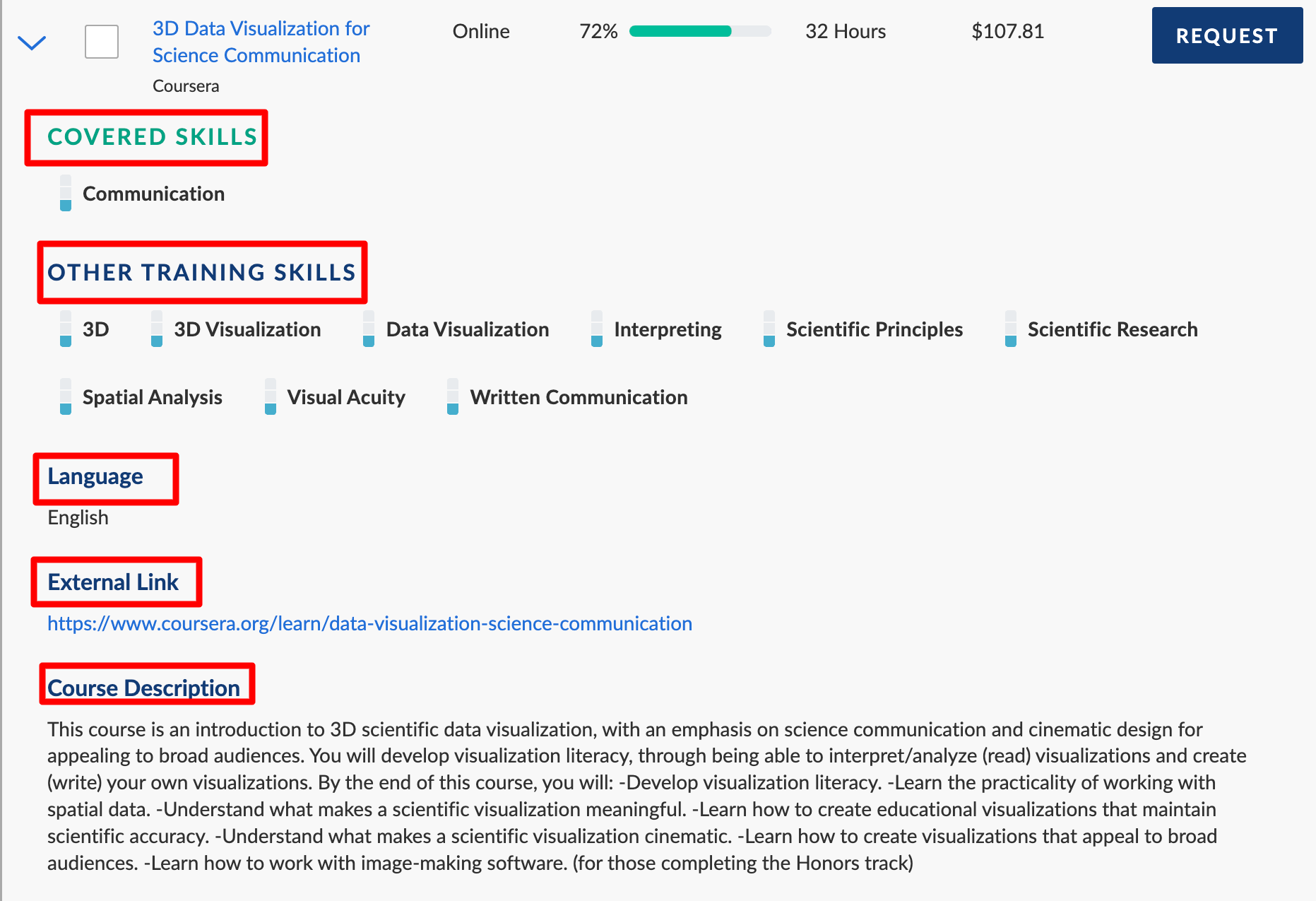The width and height of the screenshot is (1316, 901).
Task: Click the Written Communication skill meter icon
Action: pyautogui.click(x=453, y=397)
